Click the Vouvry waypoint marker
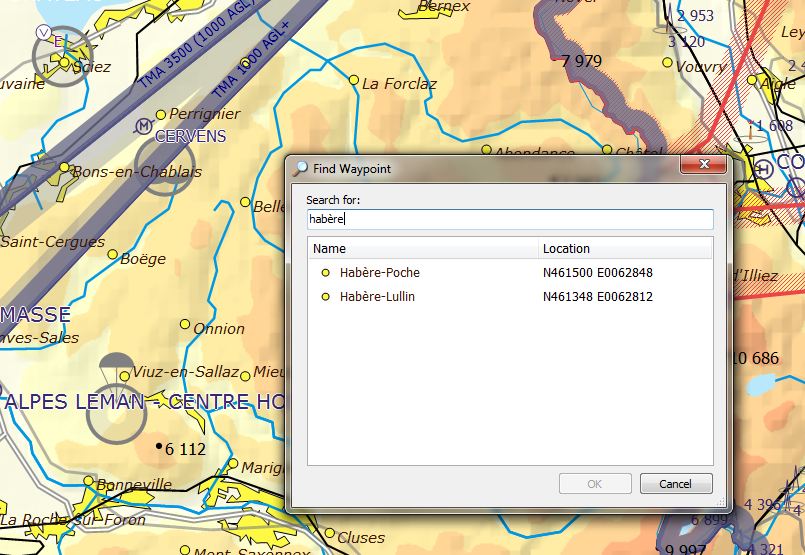805x555 pixels. [x=668, y=62]
